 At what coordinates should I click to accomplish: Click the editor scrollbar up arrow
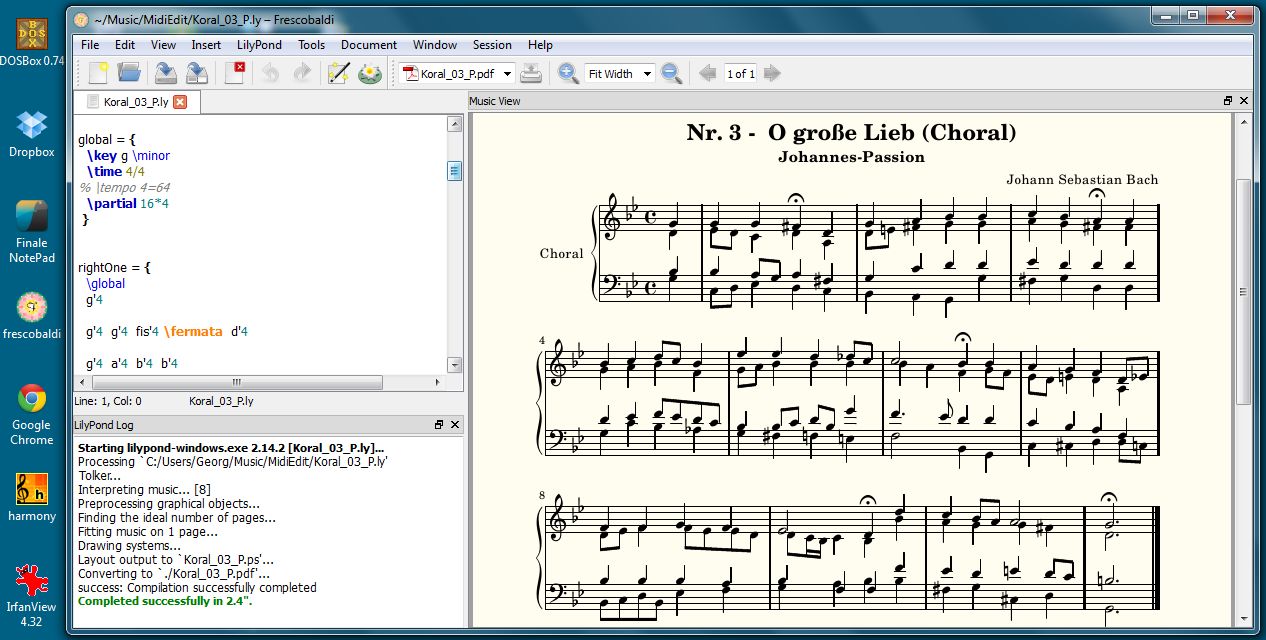[x=454, y=124]
